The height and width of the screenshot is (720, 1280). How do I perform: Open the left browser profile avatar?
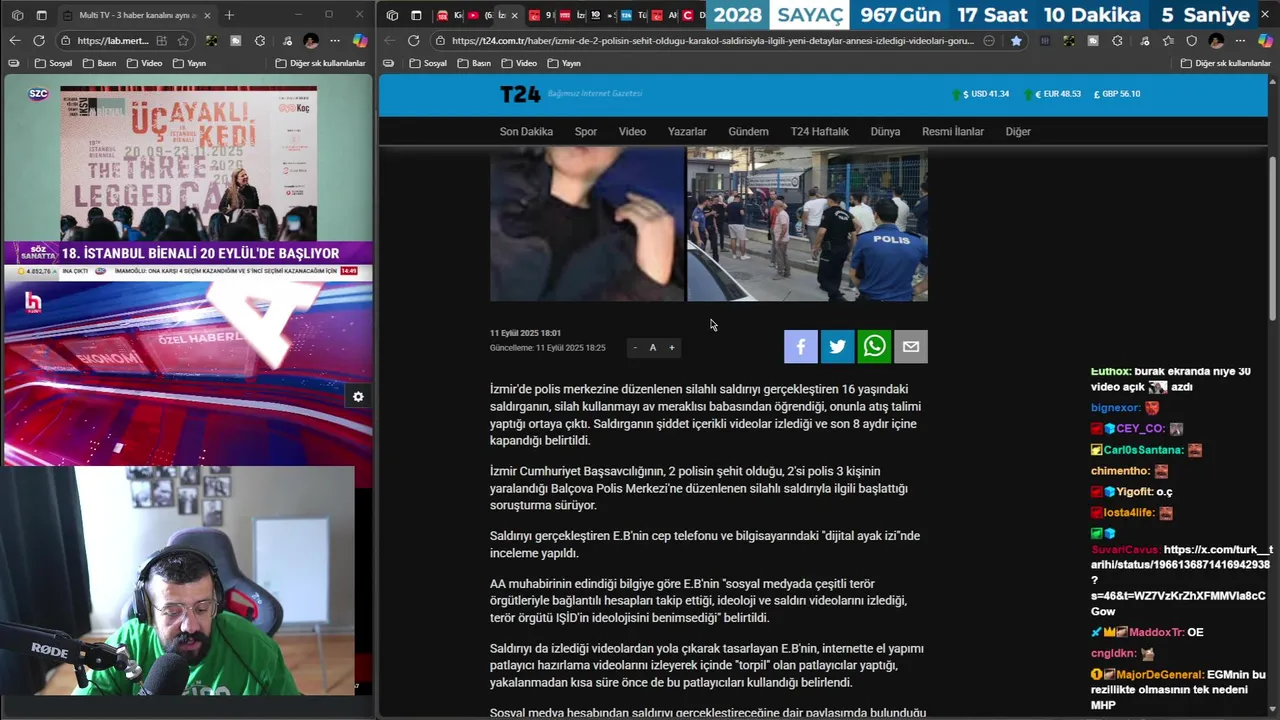(311, 40)
